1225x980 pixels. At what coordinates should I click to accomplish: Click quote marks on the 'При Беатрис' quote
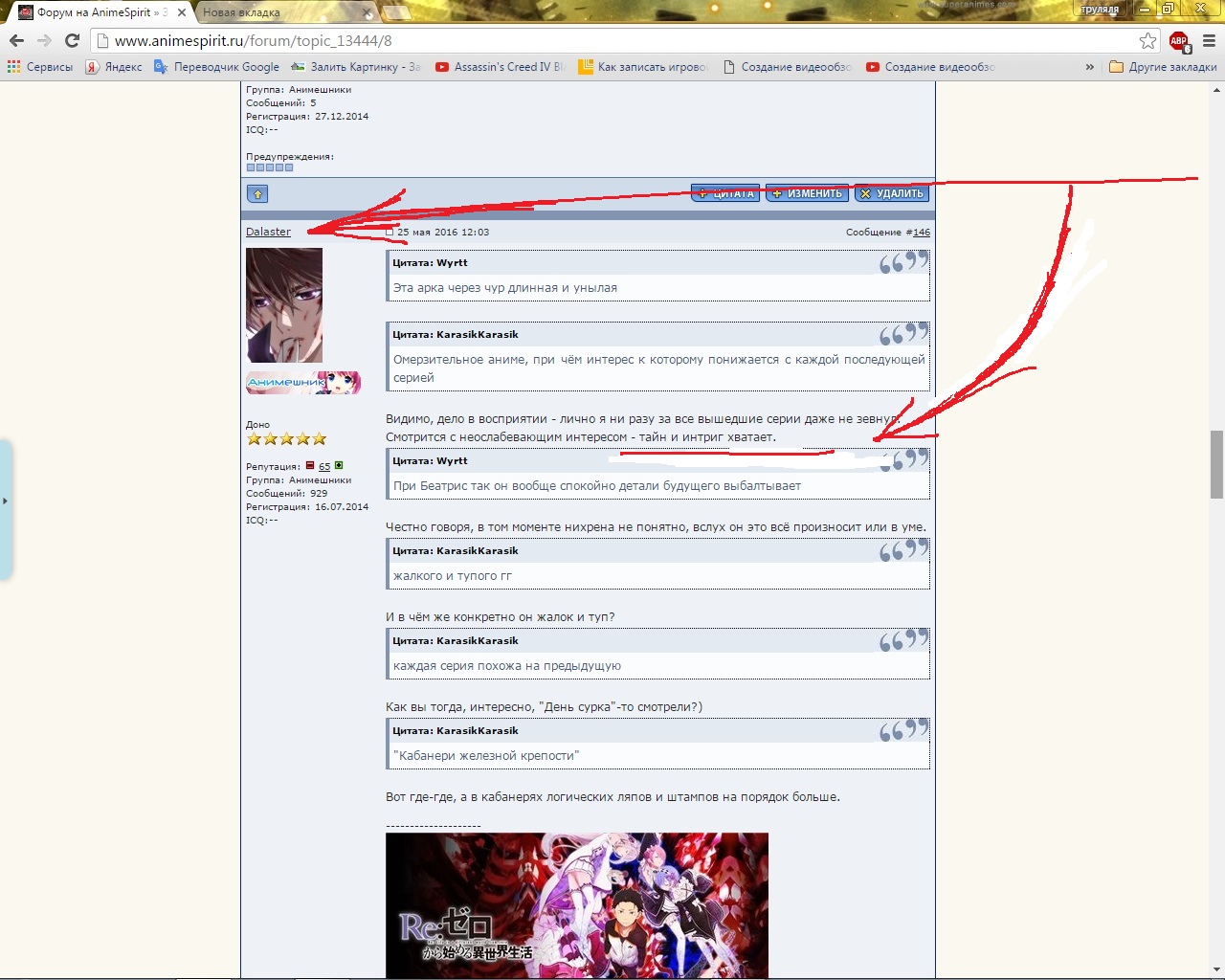pos(903,460)
